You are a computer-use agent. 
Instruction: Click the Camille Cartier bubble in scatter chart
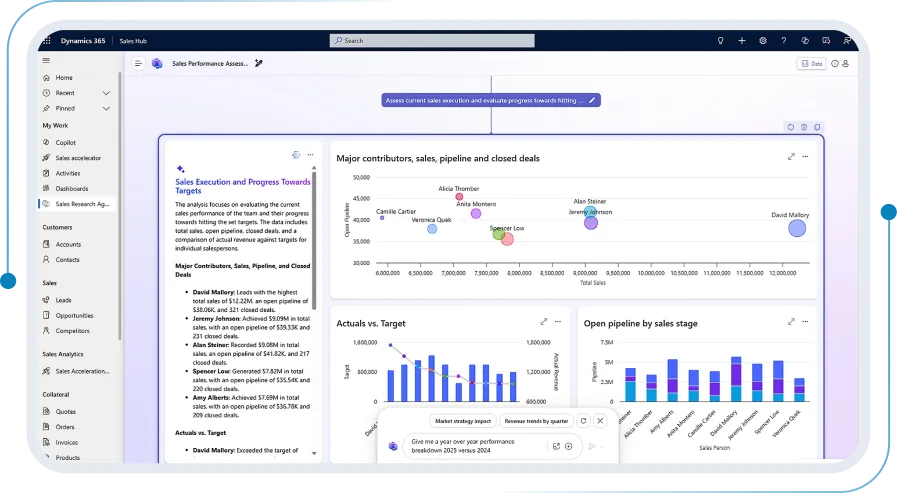tap(382, 218)
